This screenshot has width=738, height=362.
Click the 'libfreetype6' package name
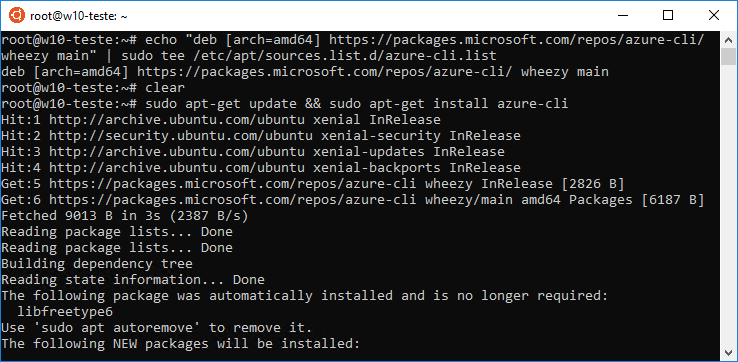tap(65, 312)
